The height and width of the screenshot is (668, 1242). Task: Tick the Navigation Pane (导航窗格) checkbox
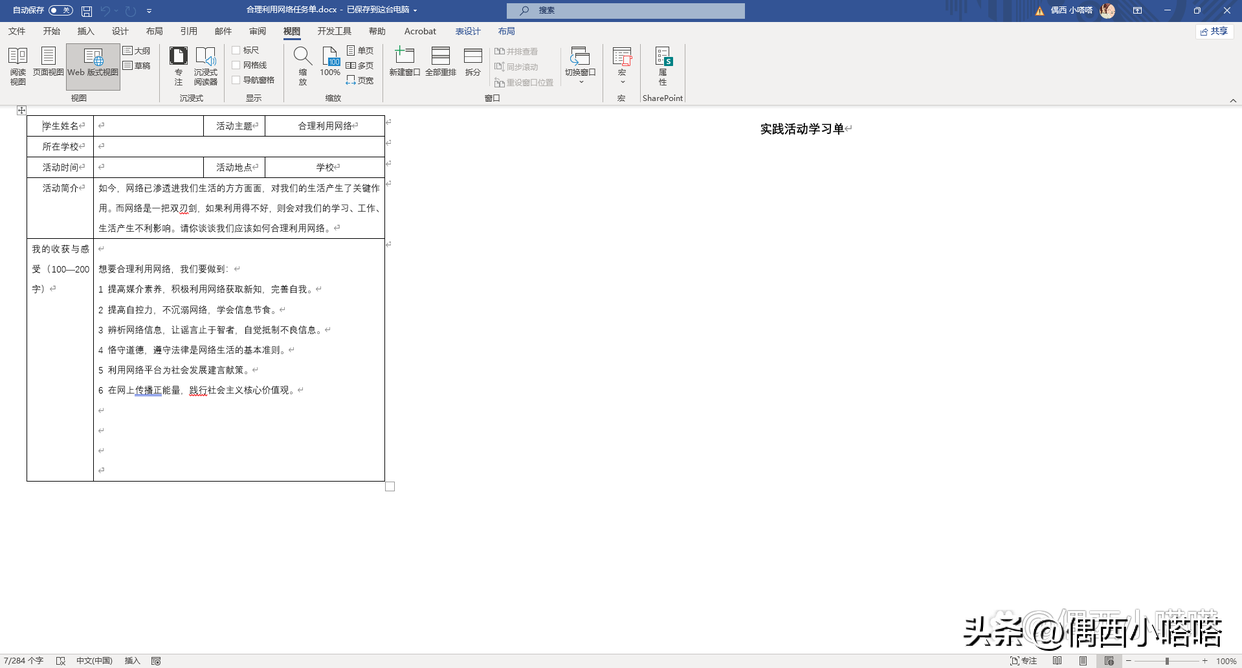pos(237,80)
